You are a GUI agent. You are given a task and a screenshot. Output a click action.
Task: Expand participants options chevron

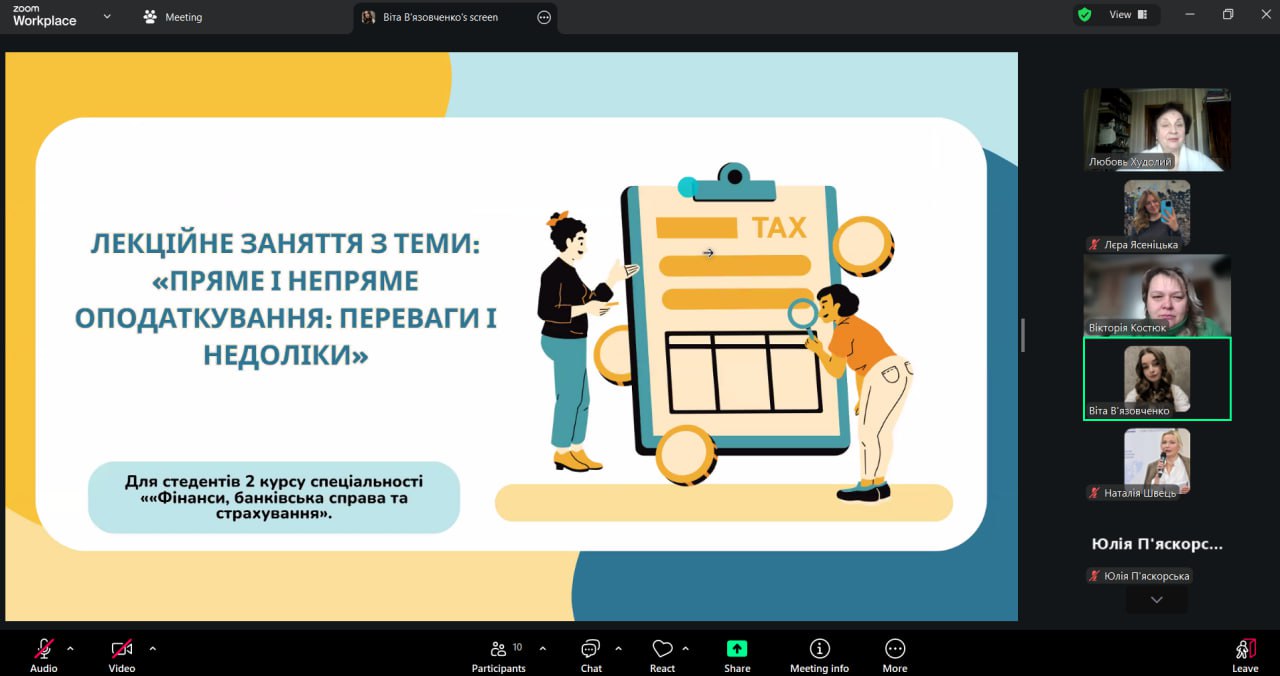point(543,648)
